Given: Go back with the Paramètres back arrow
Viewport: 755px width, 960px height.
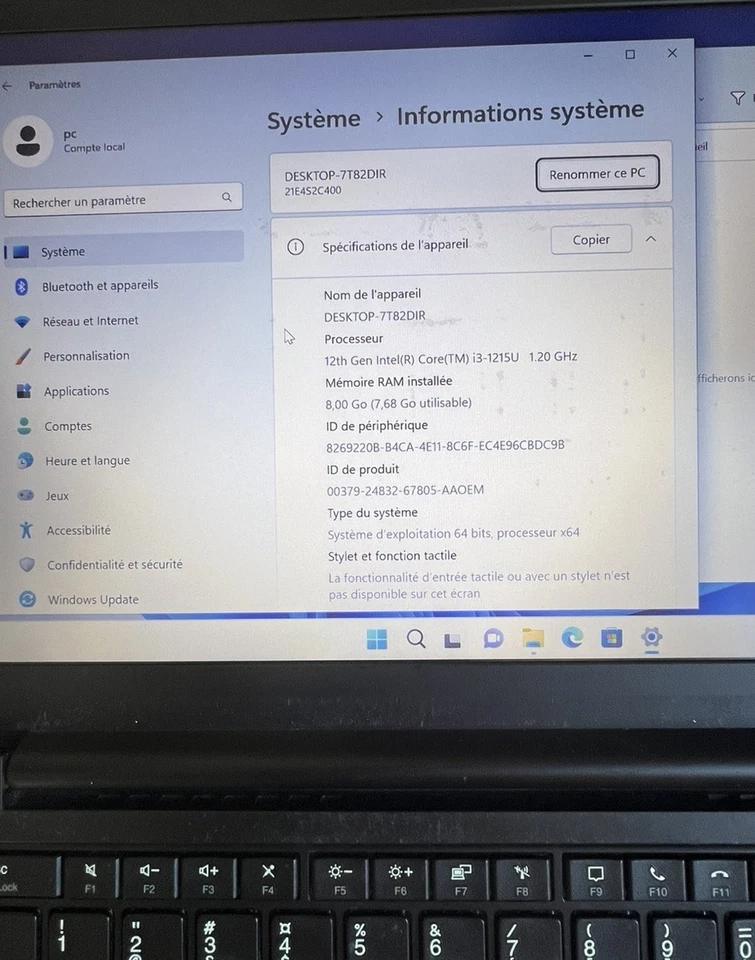Looking at the screenshot, I should tap(7, 86).
